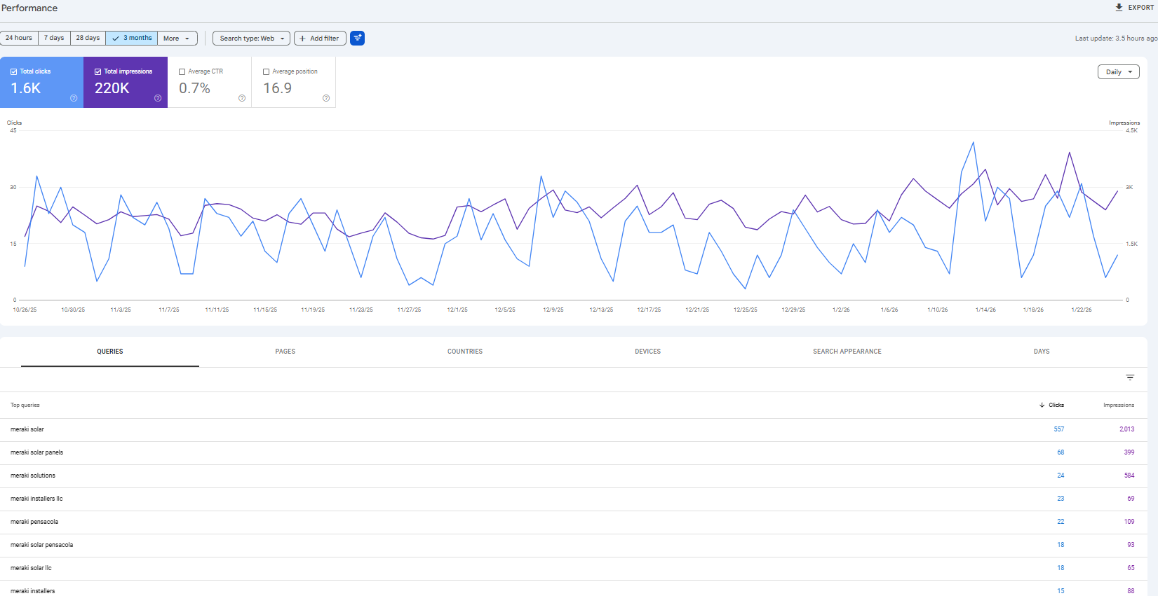Screen dimensions: 1158x596
Task: Switch to the Days tab
Action: (1041, 352)
